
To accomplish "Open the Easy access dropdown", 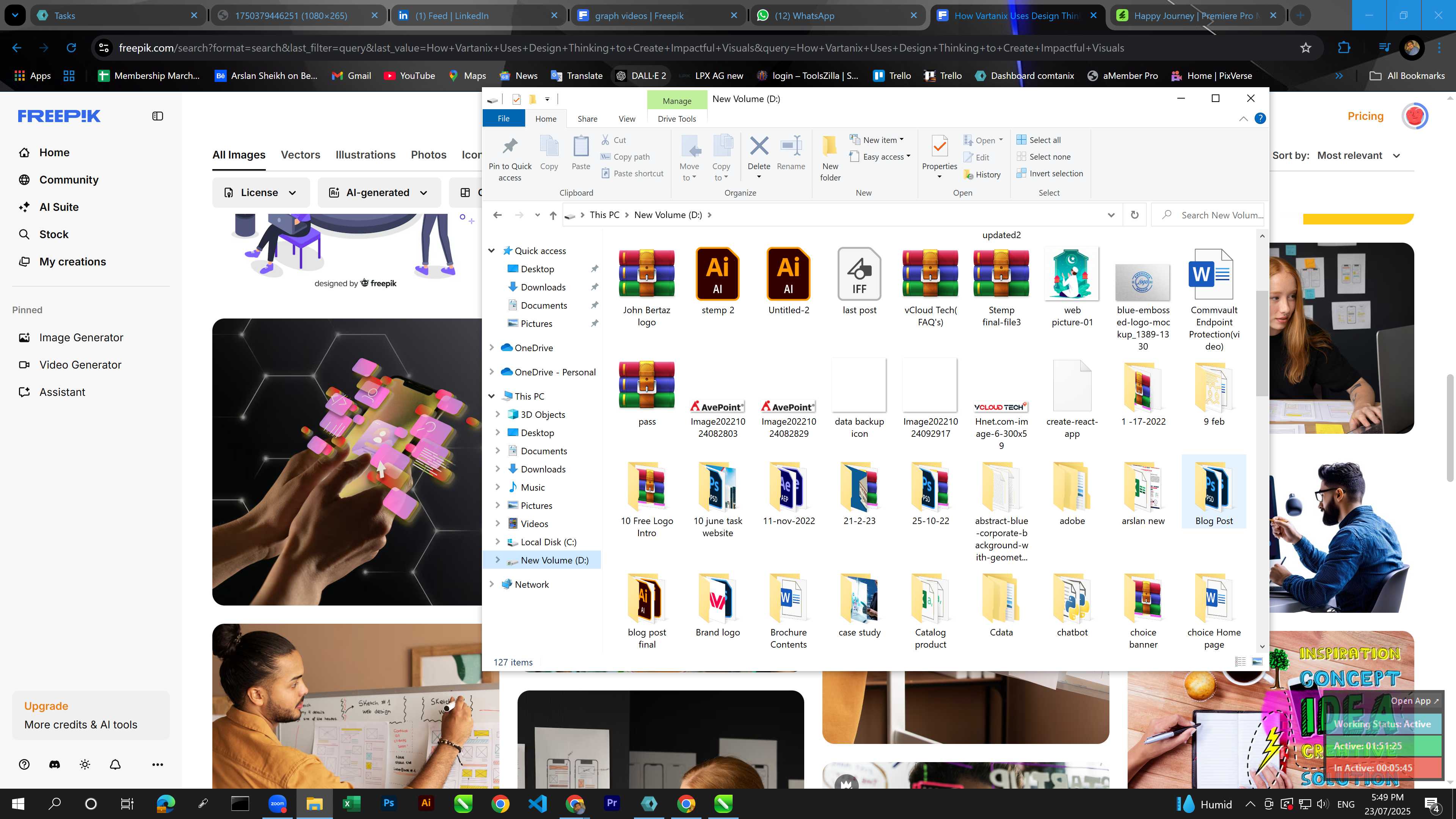I will (x=880, y=157).
